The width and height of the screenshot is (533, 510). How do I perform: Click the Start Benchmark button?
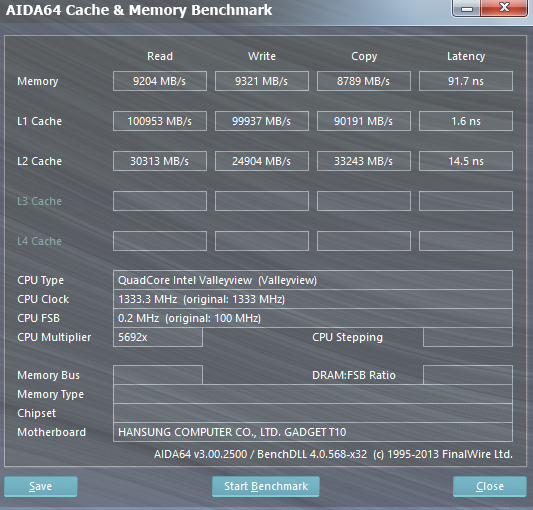[x=265, y=486]
